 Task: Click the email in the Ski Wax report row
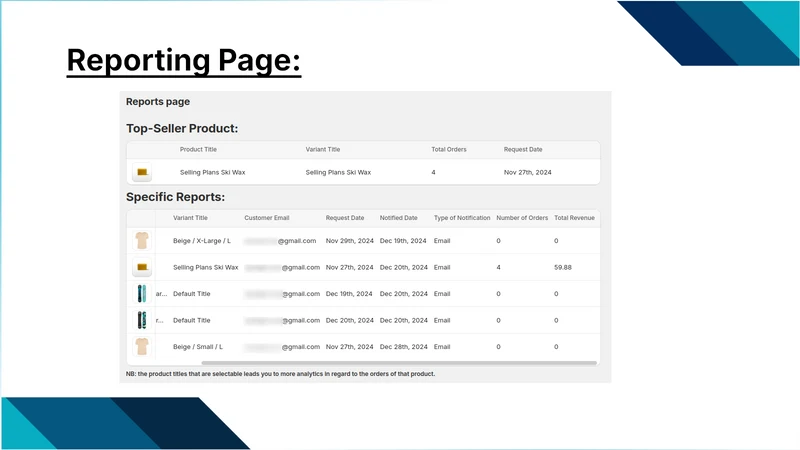282,267
